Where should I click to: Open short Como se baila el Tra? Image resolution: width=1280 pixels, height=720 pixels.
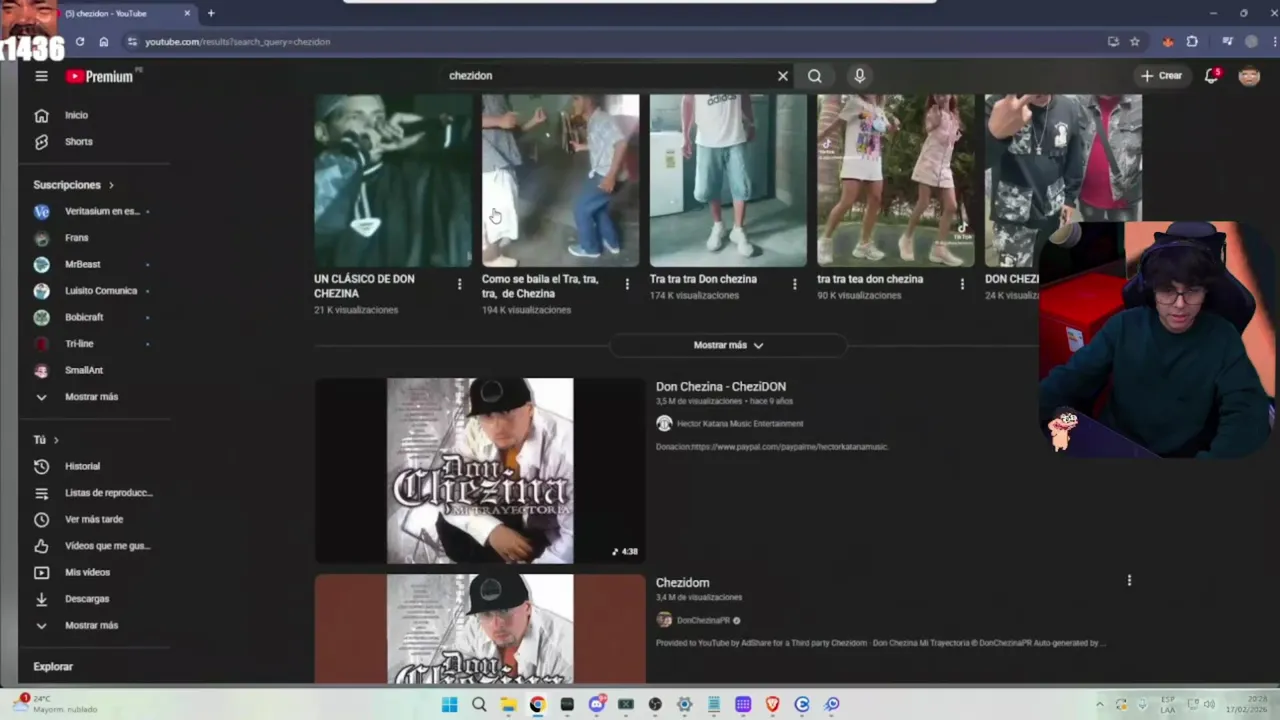pos(560,181)
